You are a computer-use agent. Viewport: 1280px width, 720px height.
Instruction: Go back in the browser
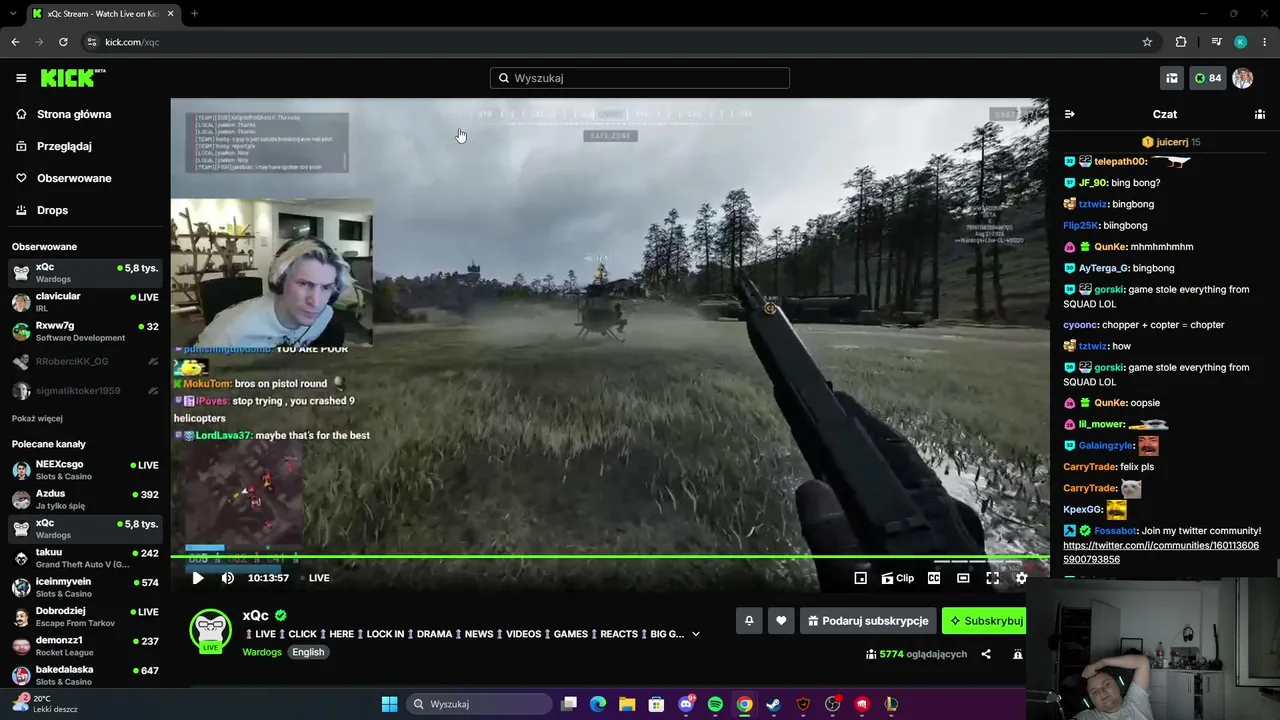coord(15,42)
